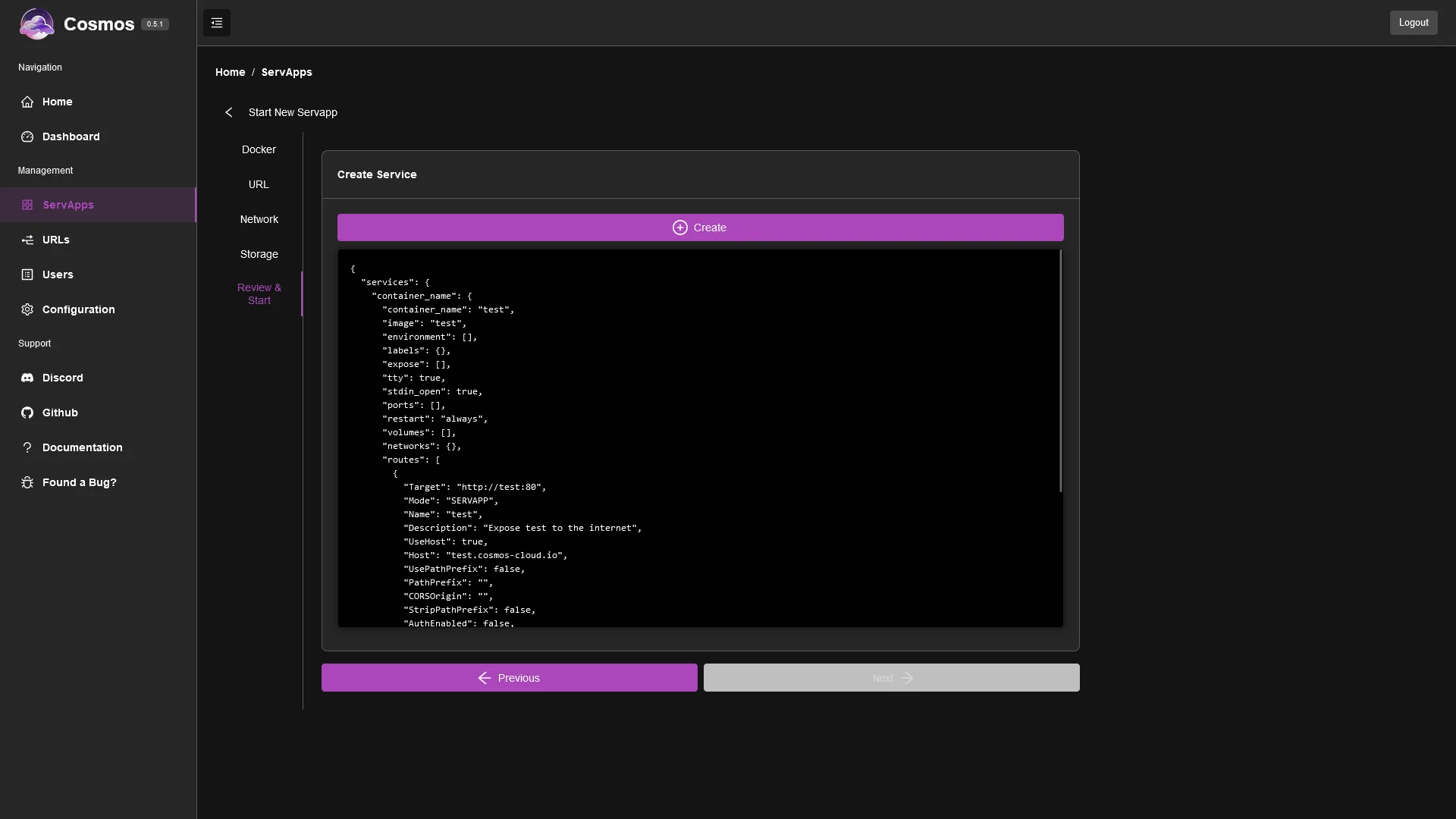This screenshot has width=1456, height=819.
Task: Open the Github support link
Action: (98, 413)
